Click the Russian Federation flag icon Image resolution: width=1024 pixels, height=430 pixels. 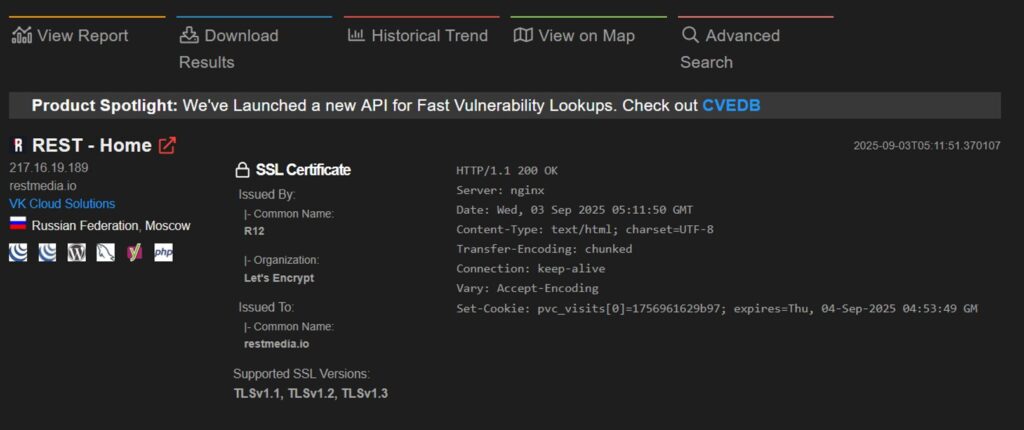tap(17, 225)
